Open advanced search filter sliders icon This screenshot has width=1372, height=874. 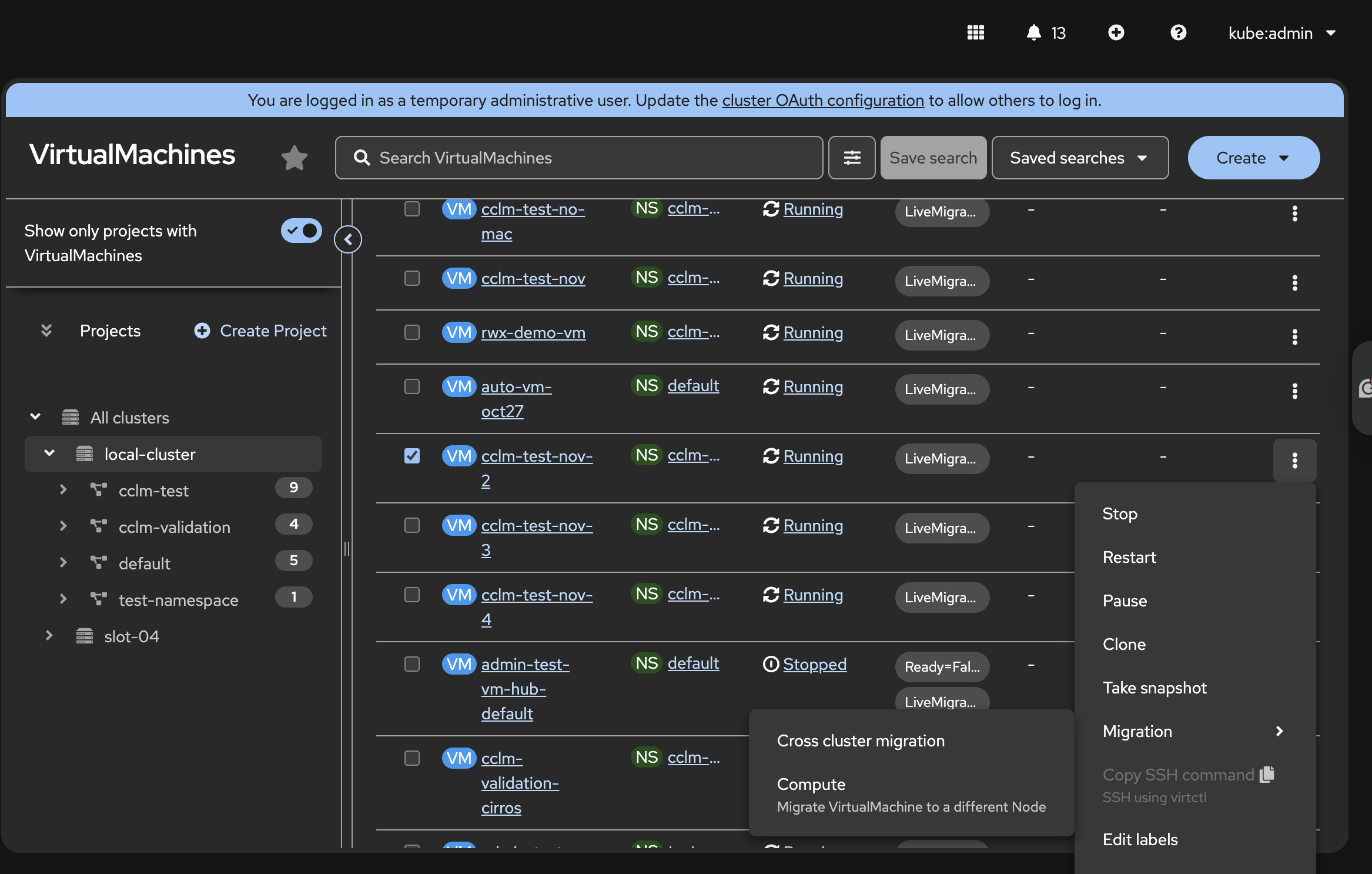tap(852, 158)
